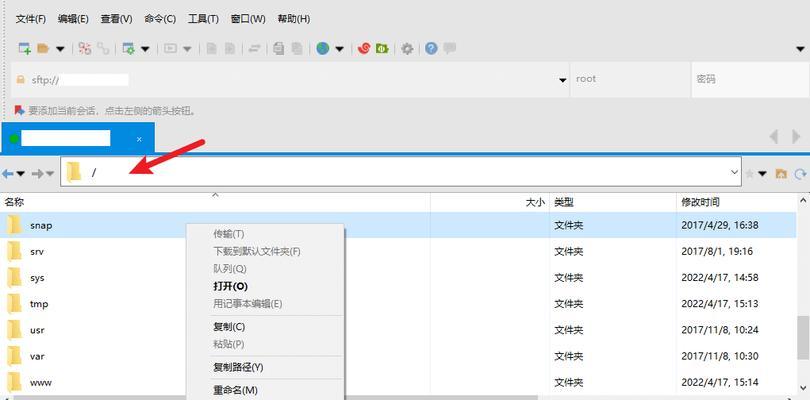This screenshot has height=400, width=810.
Task: Expand toolbar overflow arrow at far right
Action: pos(800,49)
